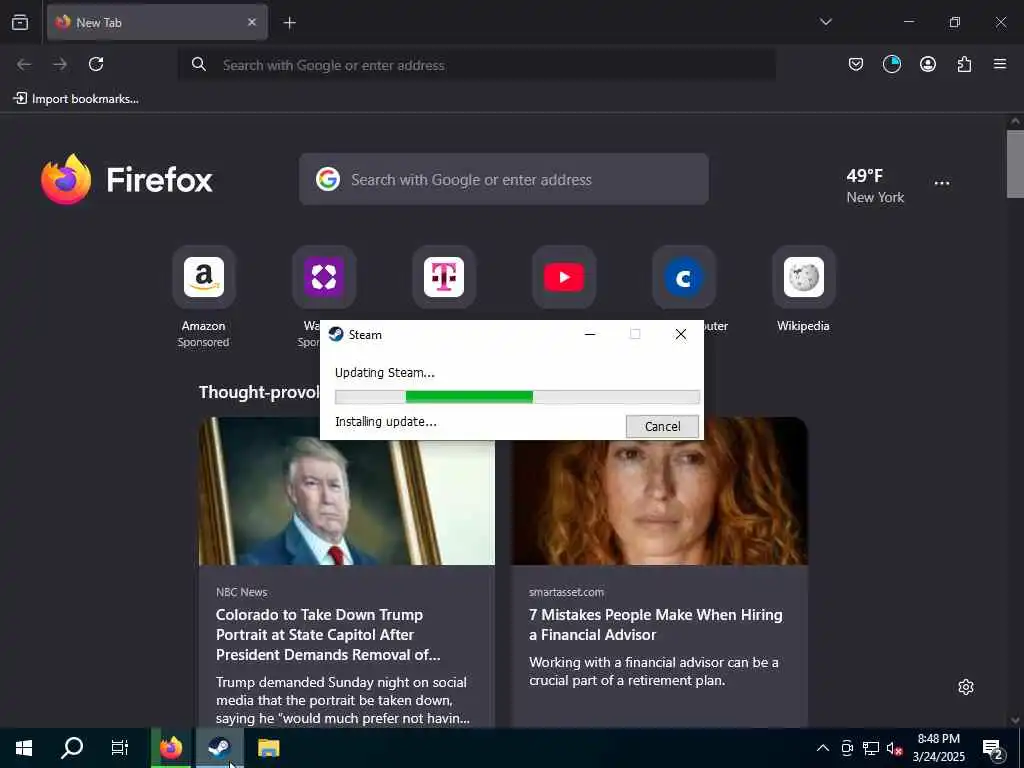Minimize the Steam updater dialog
The height and width of the screenshot is (768, 1024).
point(590,334)
